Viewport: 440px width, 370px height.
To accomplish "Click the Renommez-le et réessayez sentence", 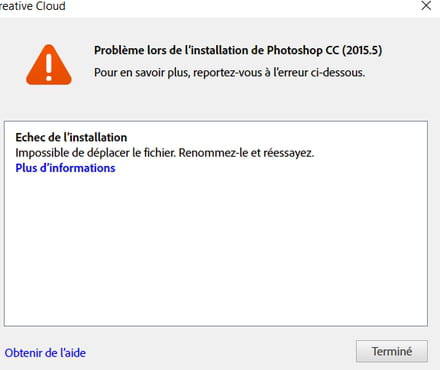I will (x=246, y=153).
